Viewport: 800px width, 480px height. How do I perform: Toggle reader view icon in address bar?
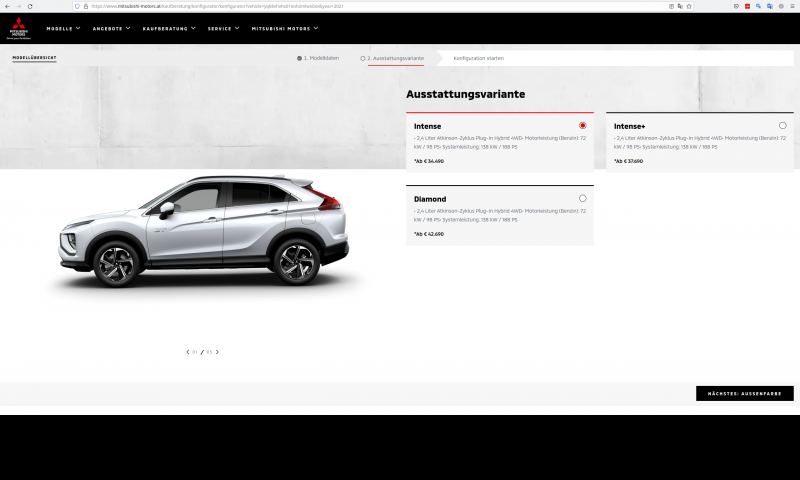tap(671, 6)
